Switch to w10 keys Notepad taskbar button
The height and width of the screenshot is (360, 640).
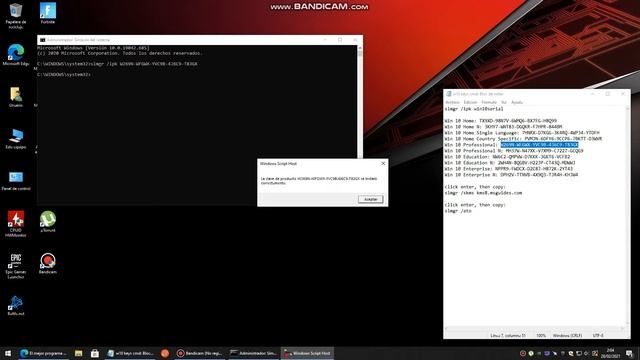coord(130,353)
